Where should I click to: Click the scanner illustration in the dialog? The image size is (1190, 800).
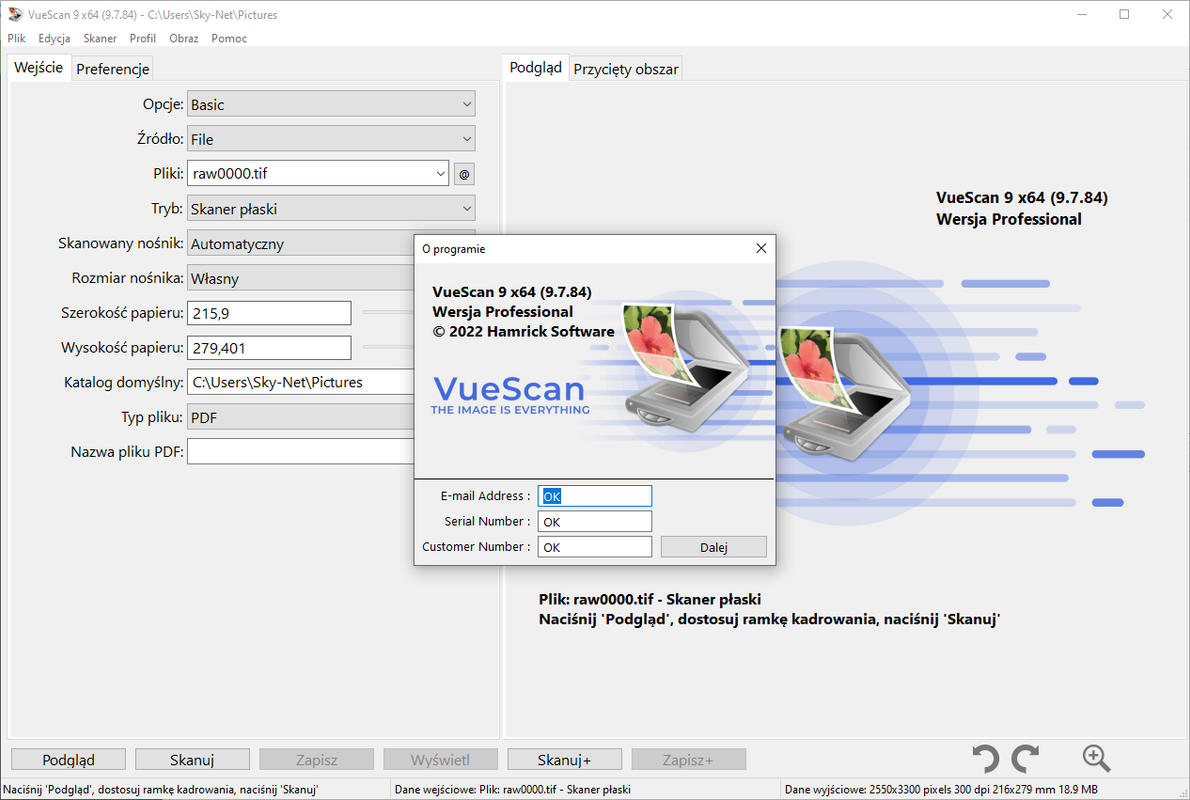684,367
